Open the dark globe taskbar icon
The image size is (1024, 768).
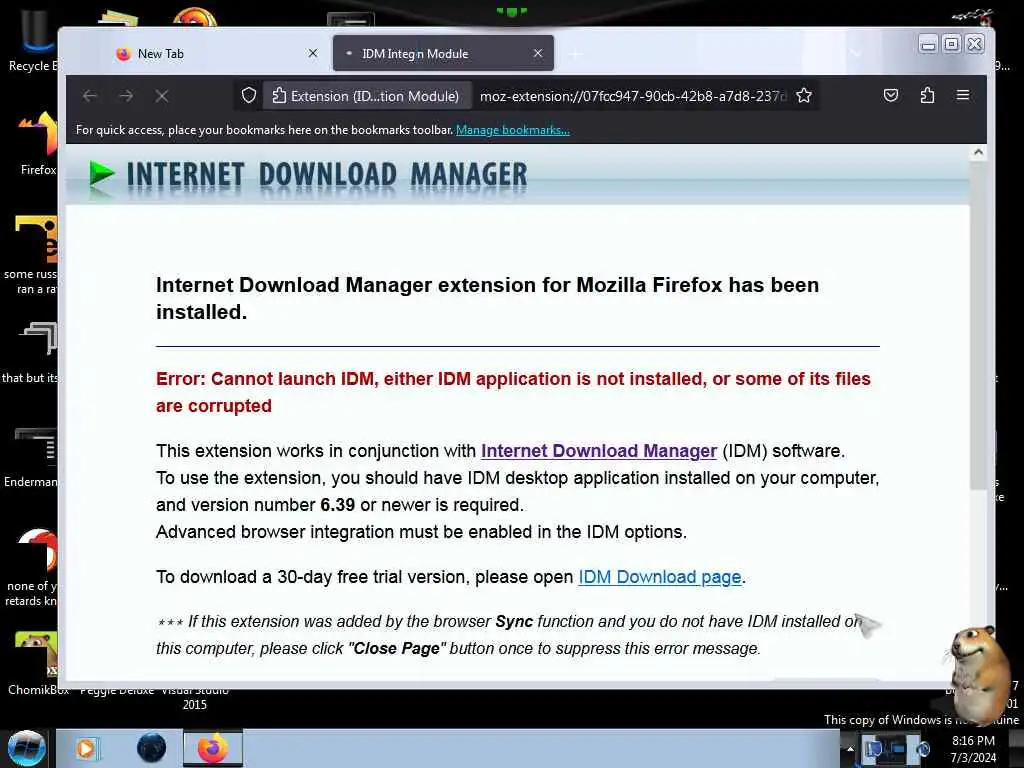point(151,748)
